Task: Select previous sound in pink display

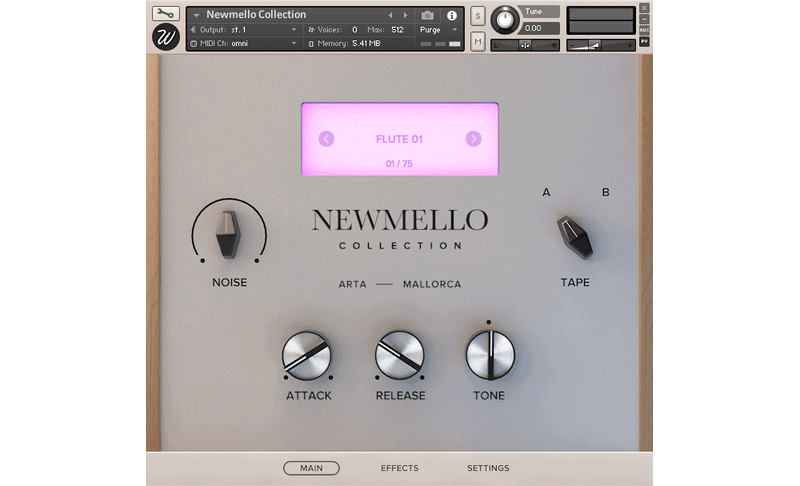Action: 327,139
